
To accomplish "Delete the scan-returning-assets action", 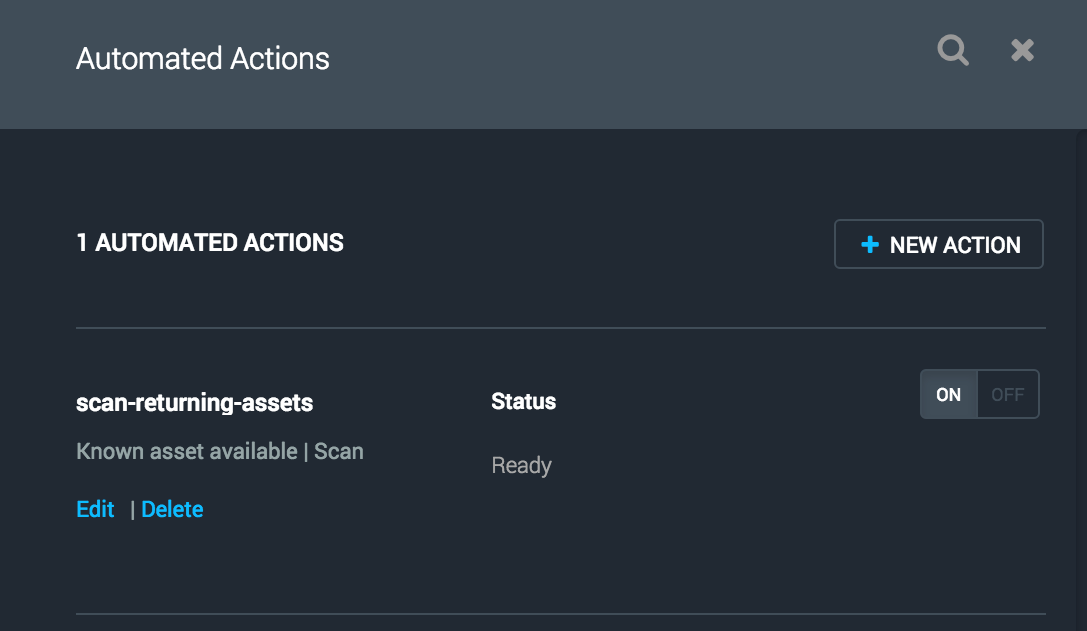I will coord(172,509).
